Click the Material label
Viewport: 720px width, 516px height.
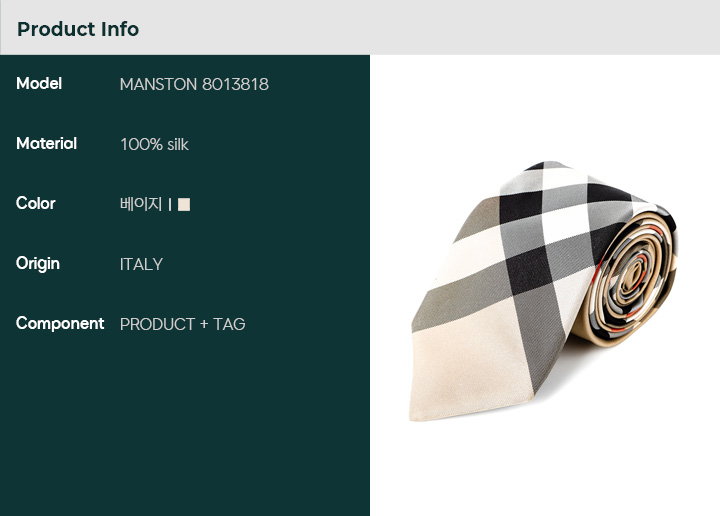point(46,143)
